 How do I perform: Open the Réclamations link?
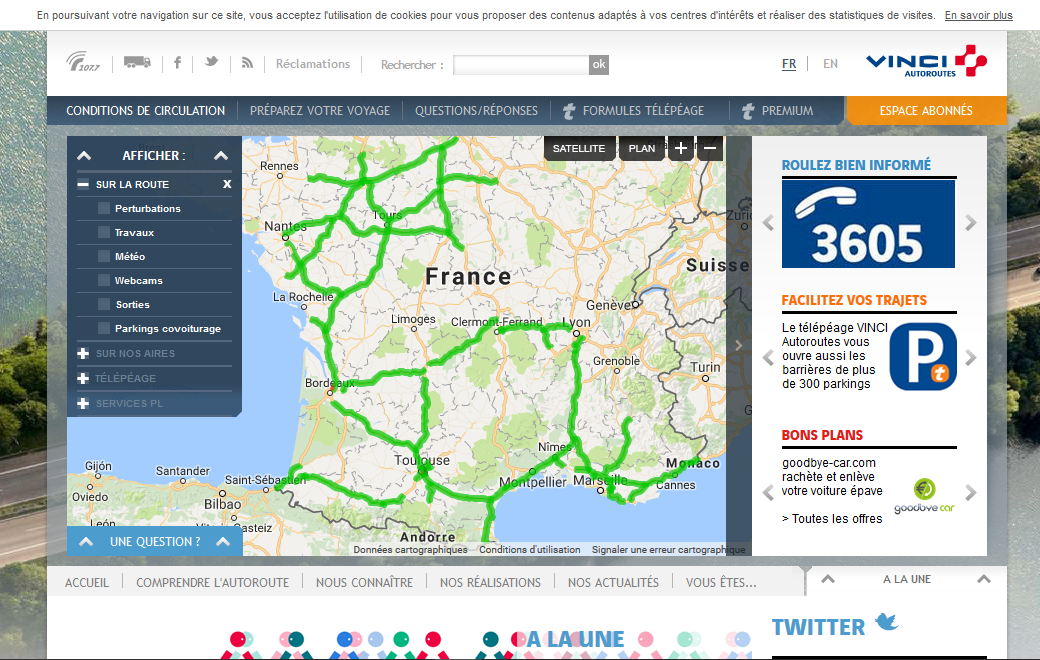pyautogui.click(x=312, y=64)
